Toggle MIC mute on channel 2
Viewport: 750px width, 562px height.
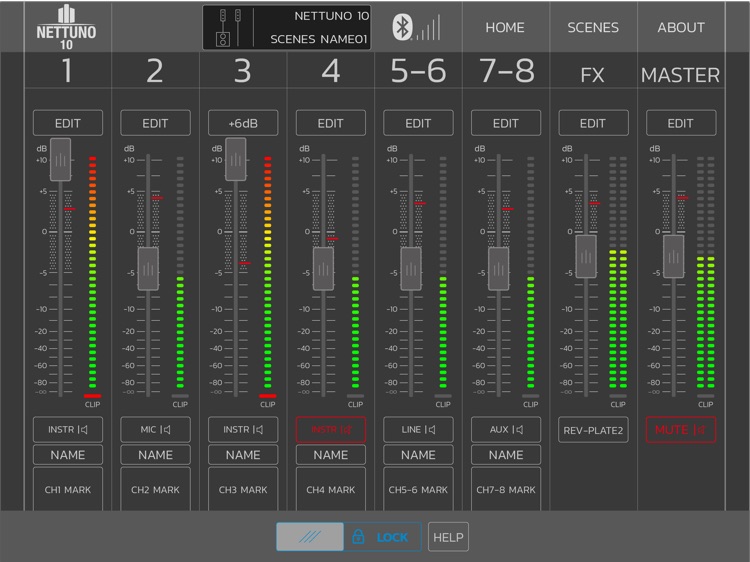(x=155, y=430)
